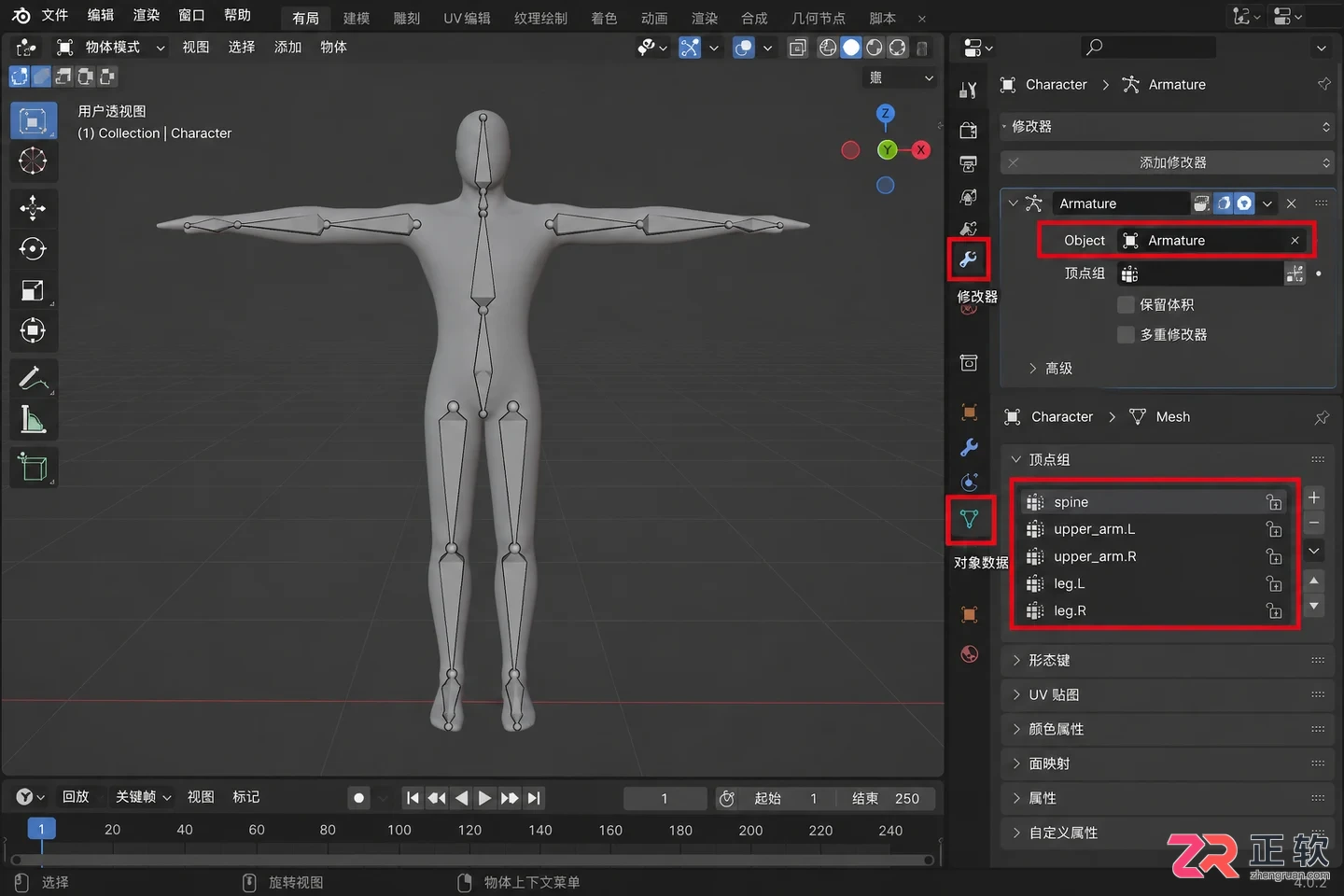The width and height of the screenshot is (1344, 896).
Task: Expand the 形态键 panel
Action: tap(1168, 660)
